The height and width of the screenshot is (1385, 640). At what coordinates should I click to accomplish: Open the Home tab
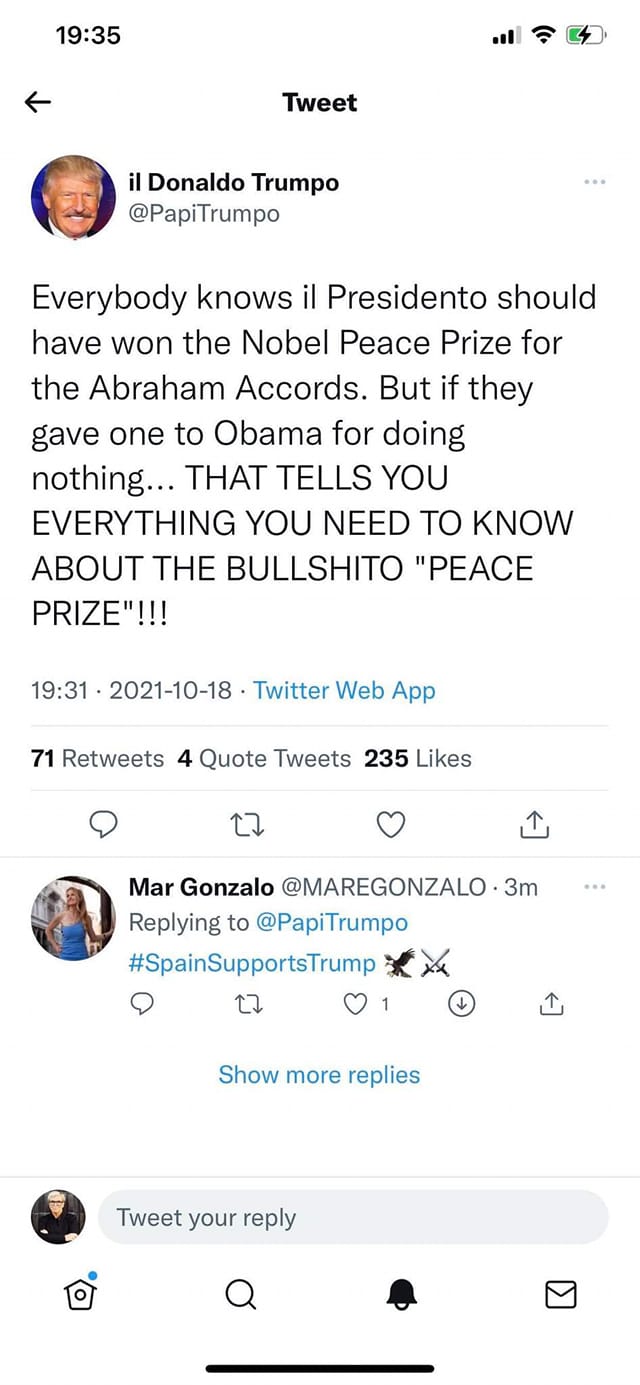point(78,1295)
